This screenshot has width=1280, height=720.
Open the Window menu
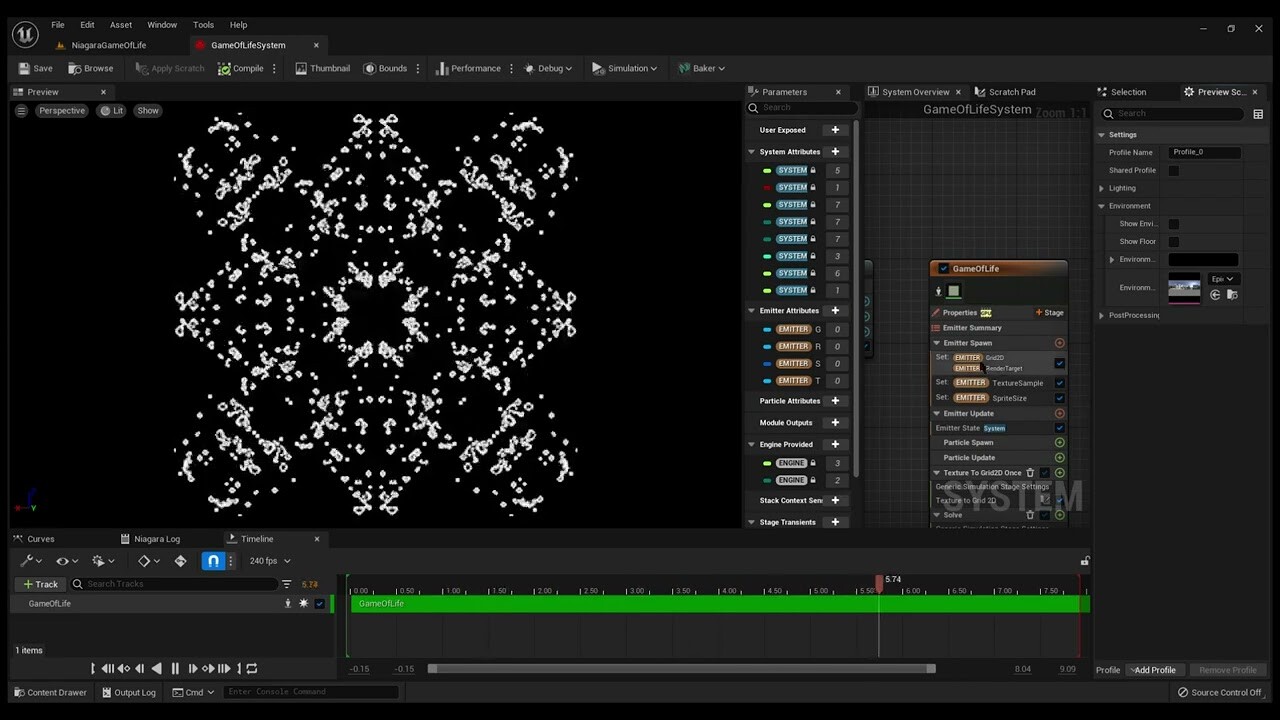click(162, 25)
